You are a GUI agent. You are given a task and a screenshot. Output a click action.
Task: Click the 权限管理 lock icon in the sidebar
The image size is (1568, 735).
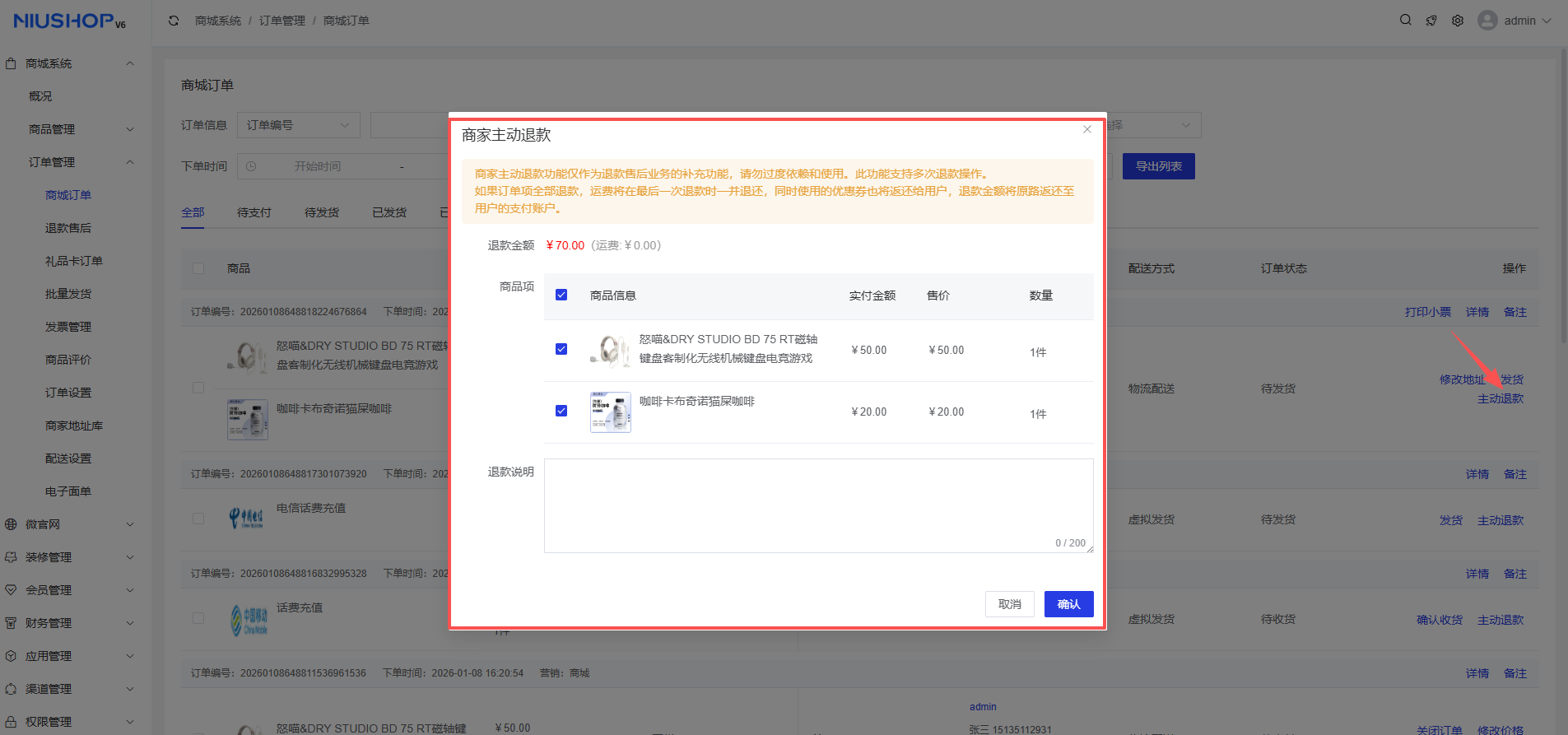click(12, 722)
